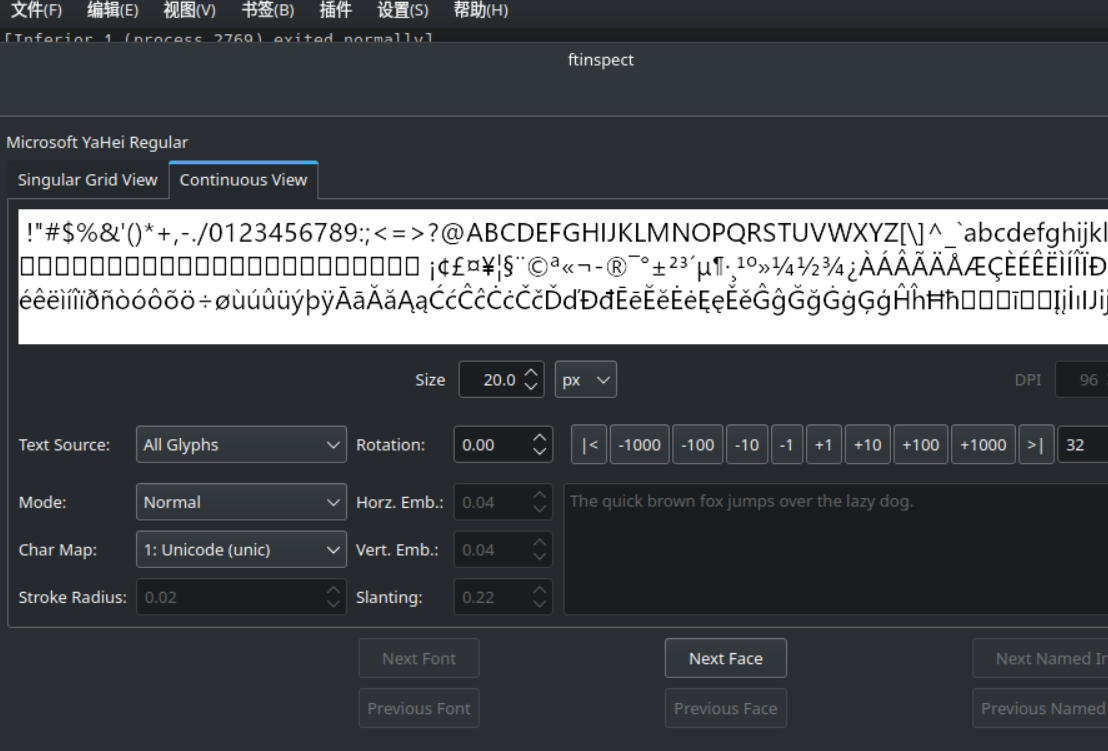Click the Previous Face button
1108x751 pixels.
tap(726, 708)
